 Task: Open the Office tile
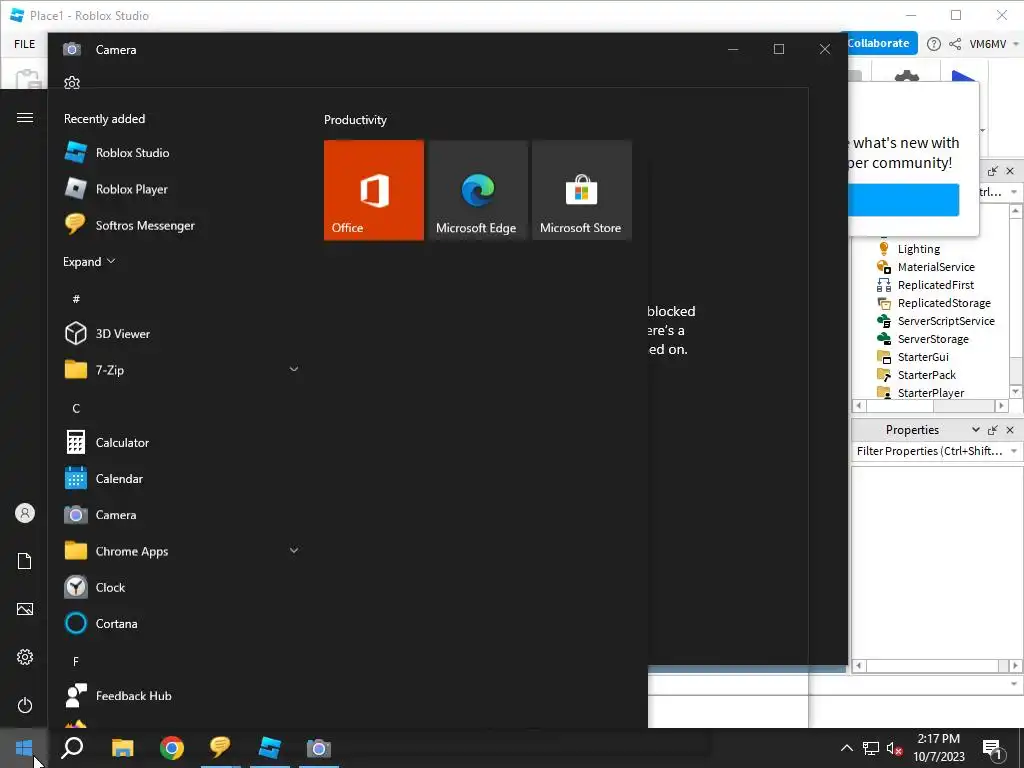pos(374,190)
